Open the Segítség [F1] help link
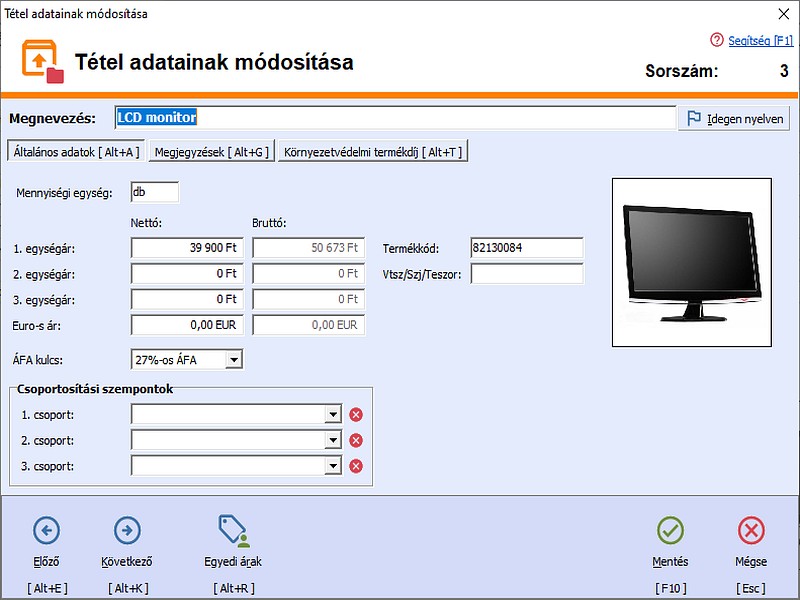Viewport: 800px width, 600px height. click(x=758, y=40)
